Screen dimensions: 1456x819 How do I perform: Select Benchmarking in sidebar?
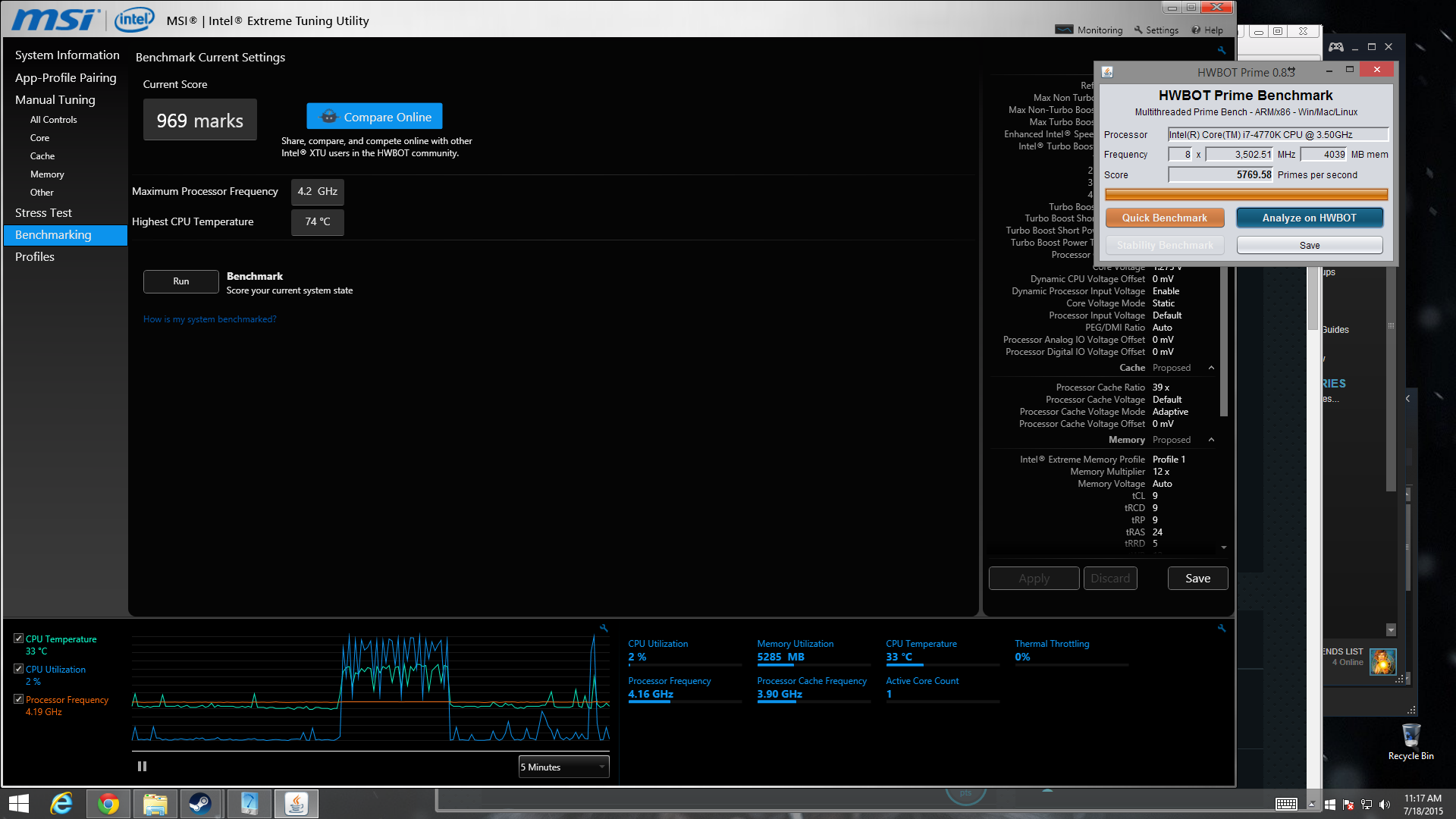(65, 235)
